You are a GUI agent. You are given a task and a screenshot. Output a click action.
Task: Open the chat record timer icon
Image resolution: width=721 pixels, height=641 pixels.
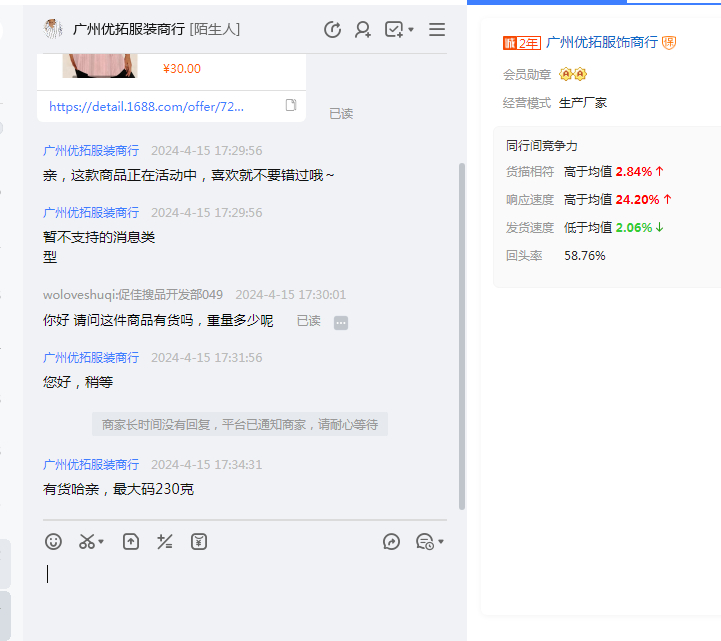(x=425, y=542)
